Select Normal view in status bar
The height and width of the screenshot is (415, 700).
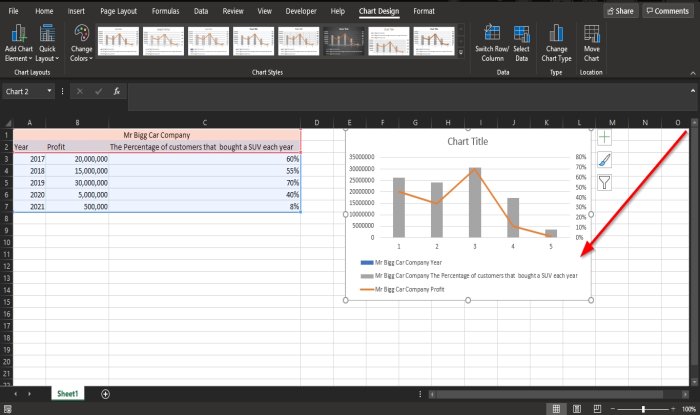[557, 408]
